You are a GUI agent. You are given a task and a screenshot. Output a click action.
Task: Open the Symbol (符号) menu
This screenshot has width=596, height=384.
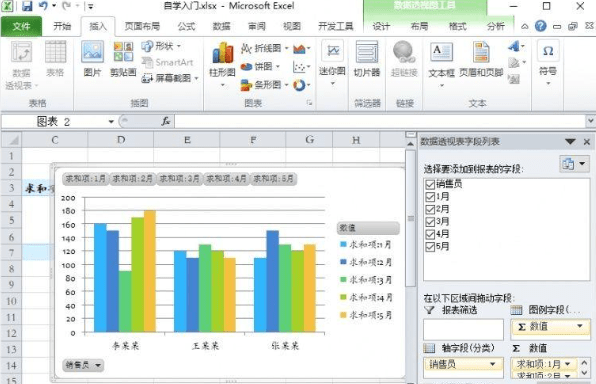click(x=548, y=63)
